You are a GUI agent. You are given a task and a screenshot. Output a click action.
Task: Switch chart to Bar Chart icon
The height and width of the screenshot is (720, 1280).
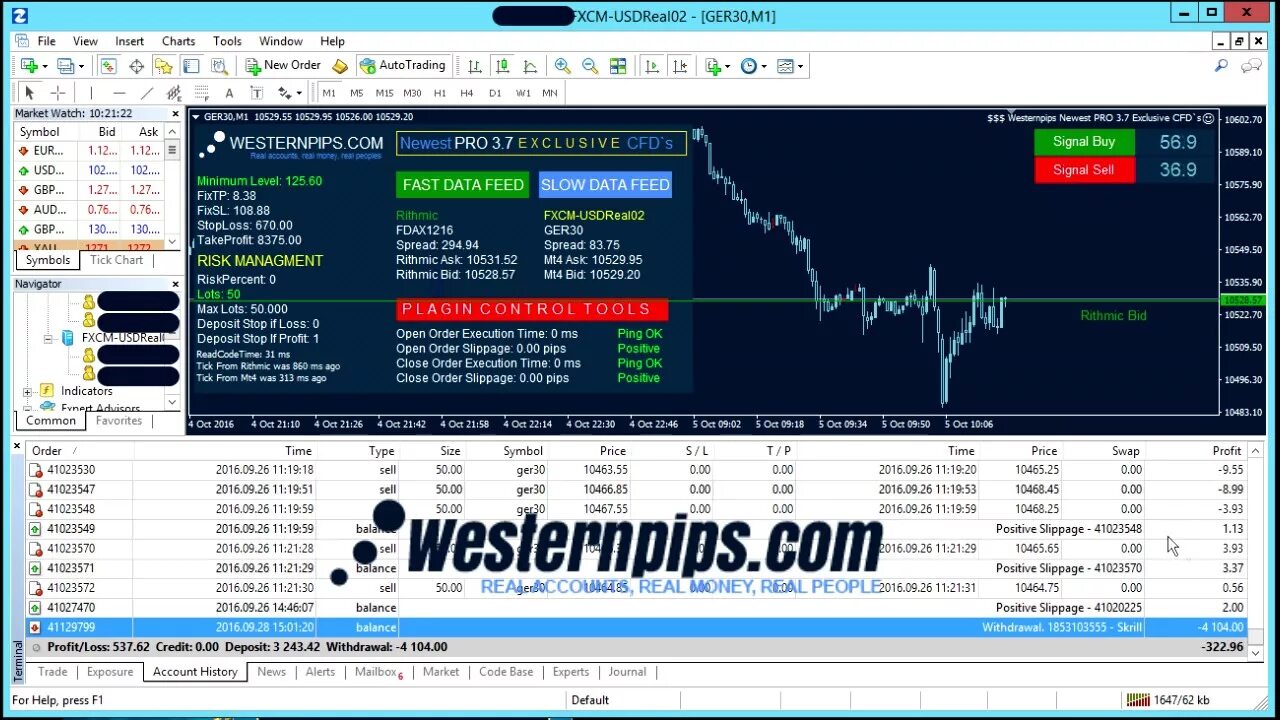(475, 66)
